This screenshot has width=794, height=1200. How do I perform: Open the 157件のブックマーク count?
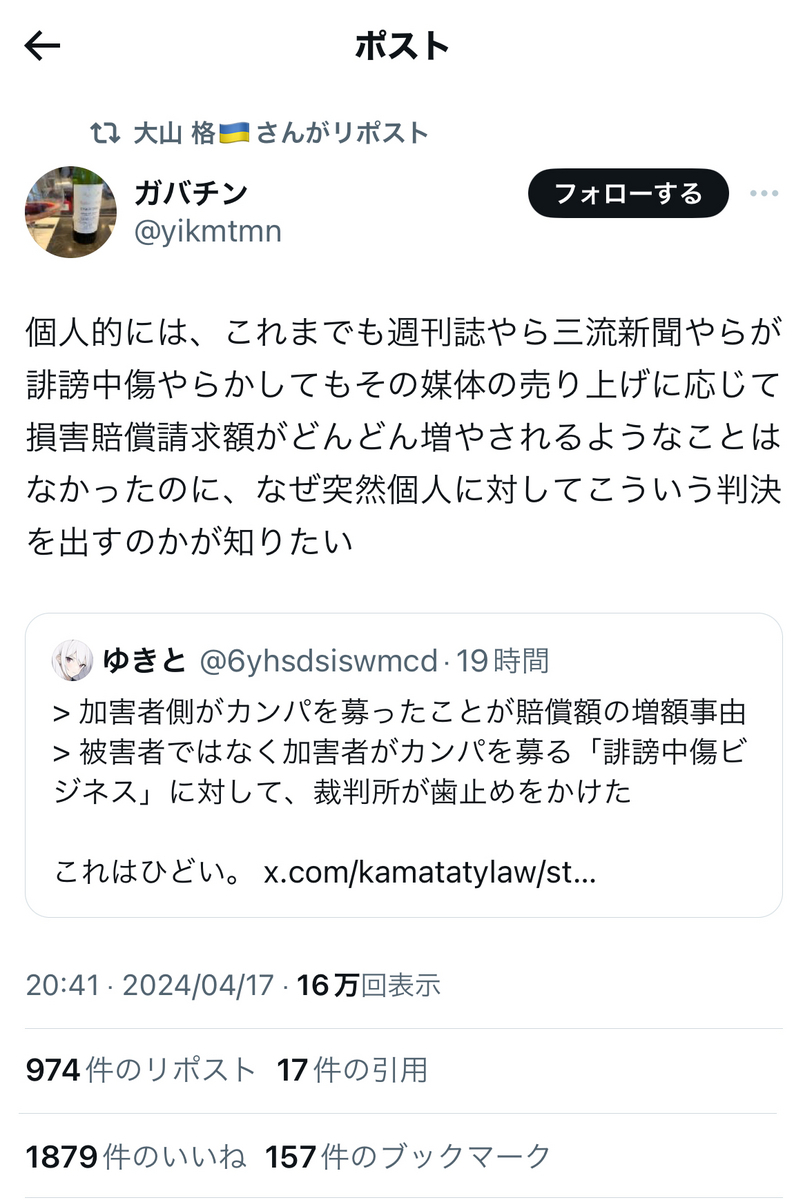tap(408, 1157)
